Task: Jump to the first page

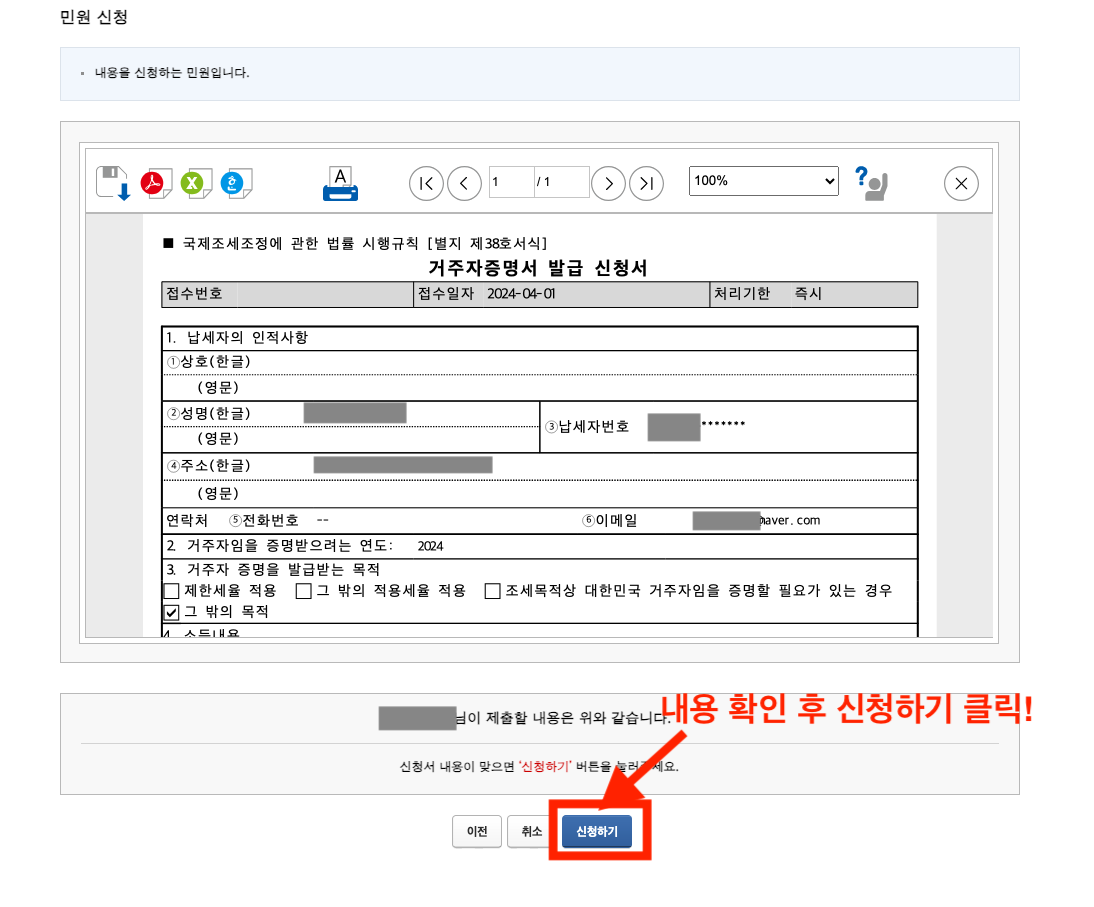Action: [x=426, y=182]
